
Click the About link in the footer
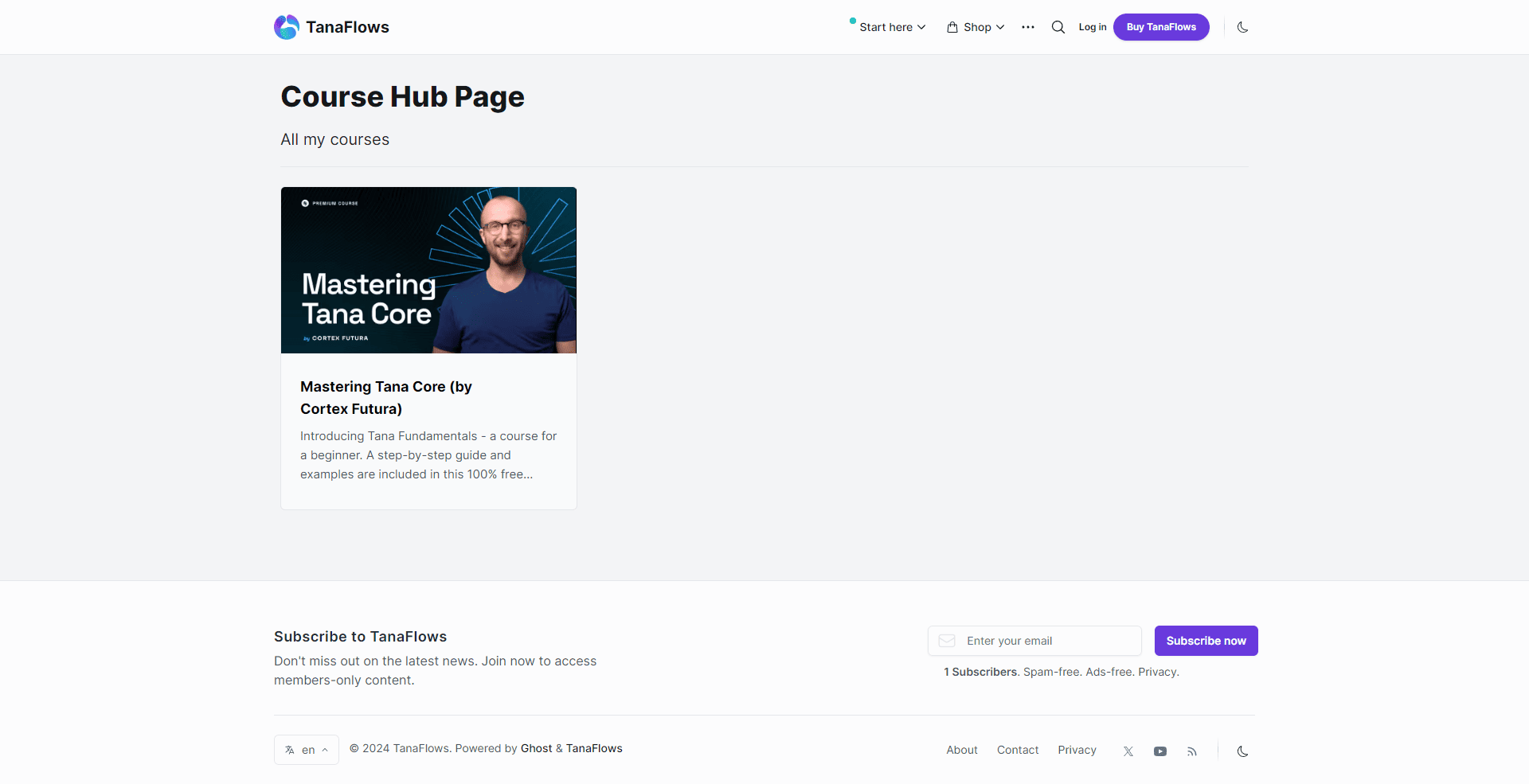click(961, 749)
